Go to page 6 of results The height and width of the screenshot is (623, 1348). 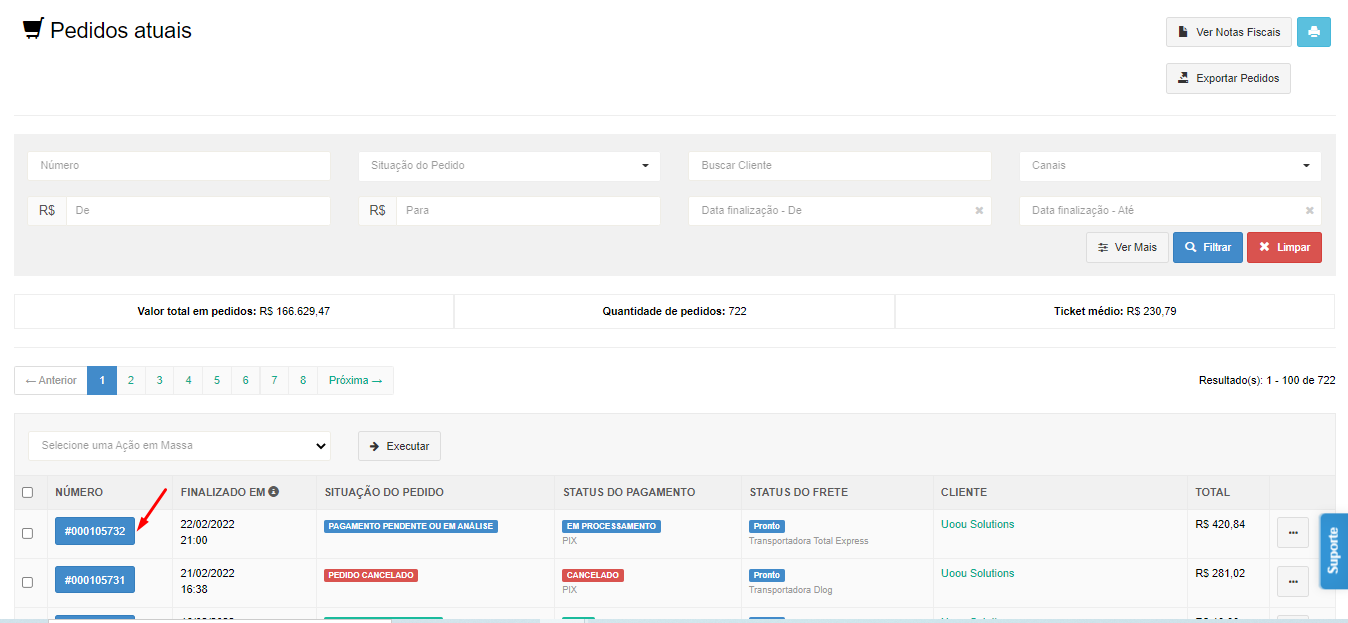pyautogui.click(x=246, y=380)
